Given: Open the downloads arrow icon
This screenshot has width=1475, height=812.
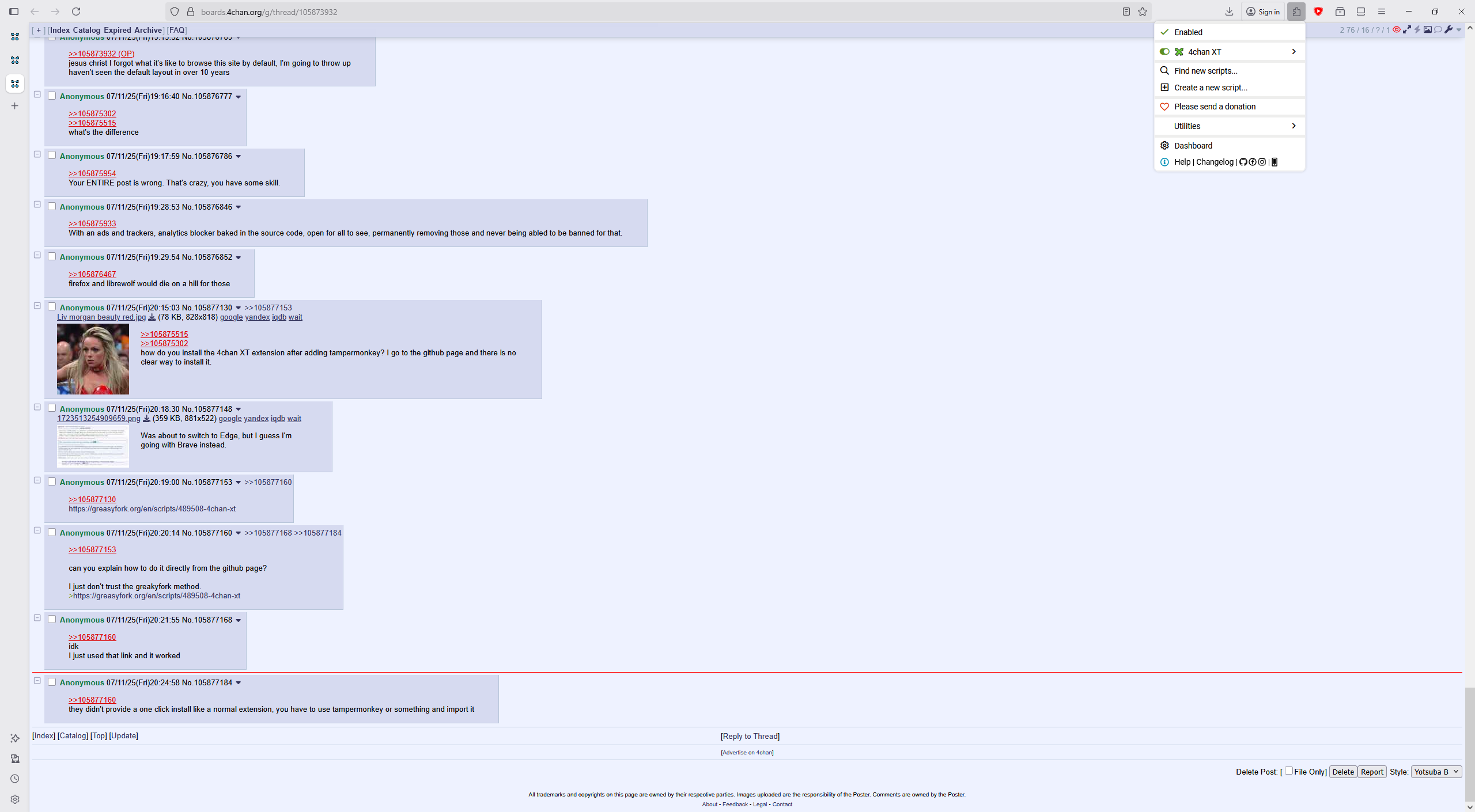Looking at the screenshot, I should [x=1229, y=12].
